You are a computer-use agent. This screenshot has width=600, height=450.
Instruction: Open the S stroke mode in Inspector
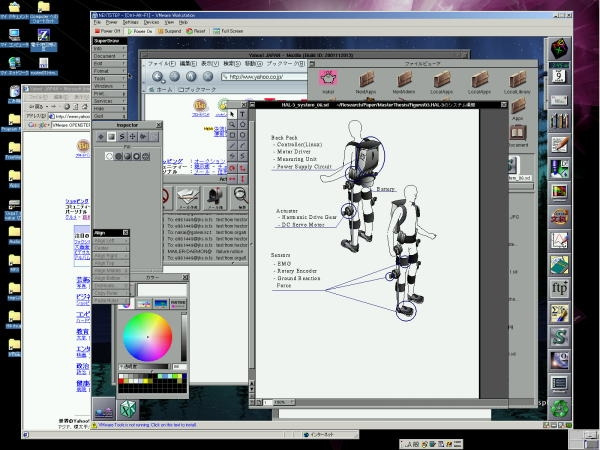coord(122,137)
